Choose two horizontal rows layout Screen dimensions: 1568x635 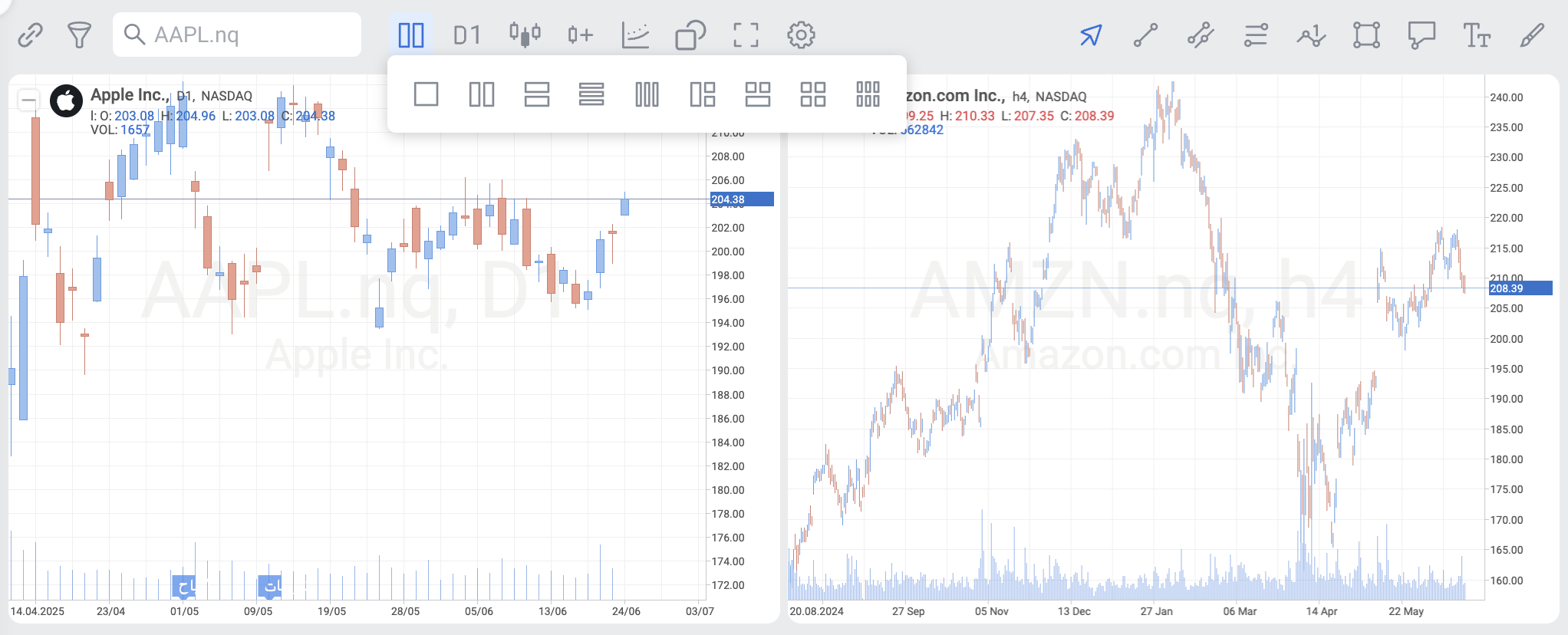536,94
